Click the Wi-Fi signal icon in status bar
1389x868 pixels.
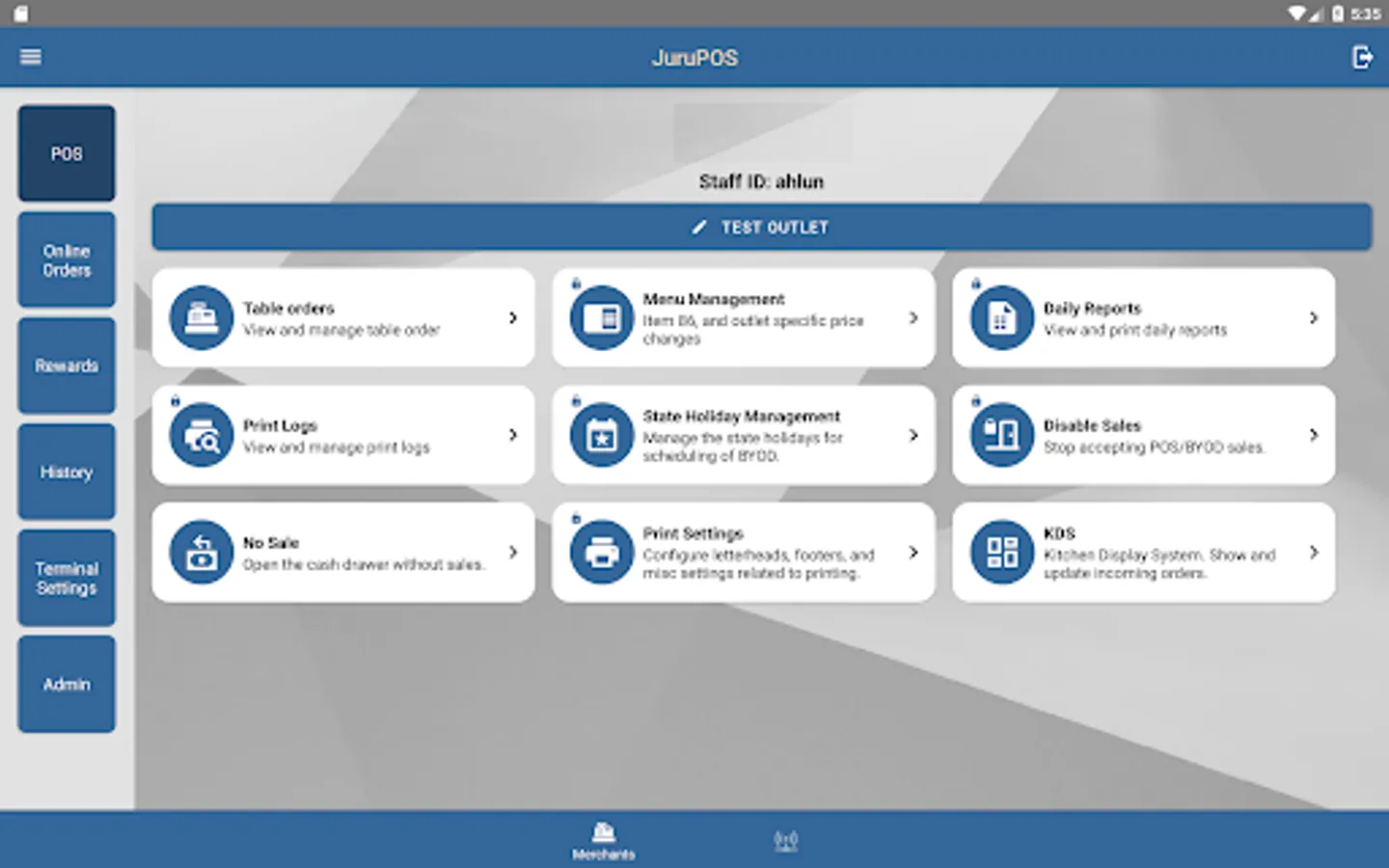(x=1297, y=14)
